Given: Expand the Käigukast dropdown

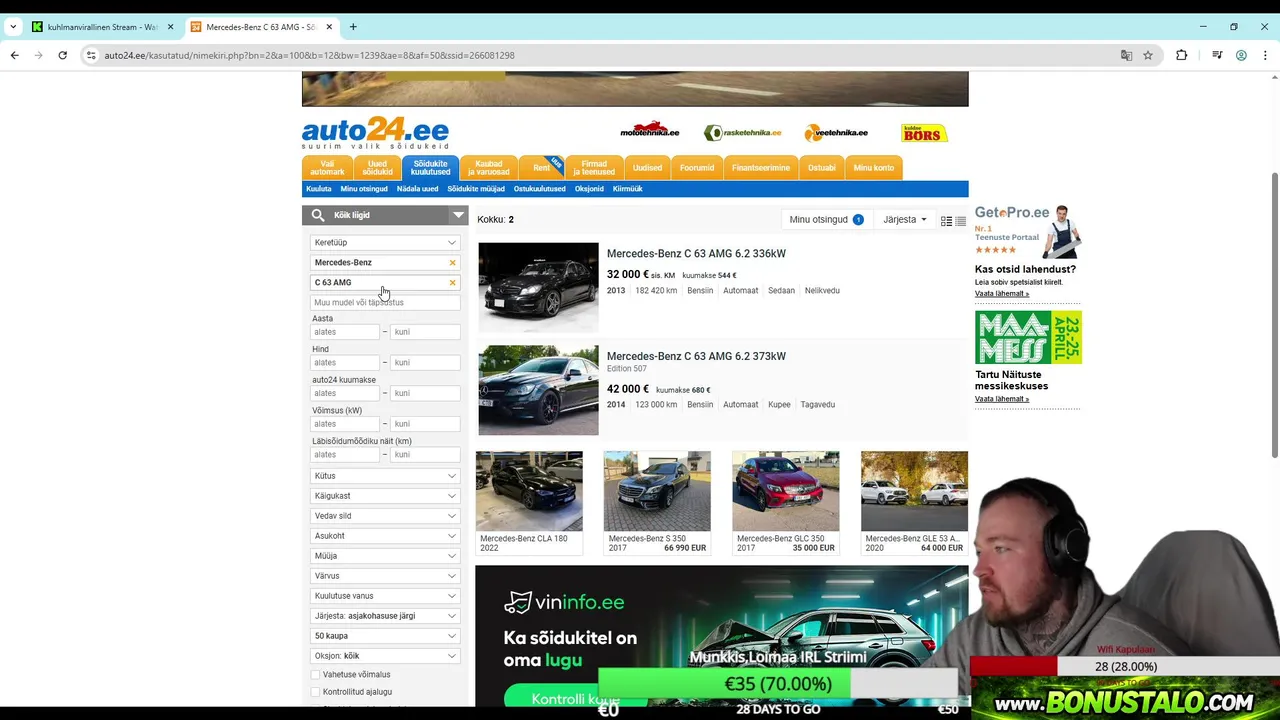Looking at the screenshot, I should pos(385,496).
